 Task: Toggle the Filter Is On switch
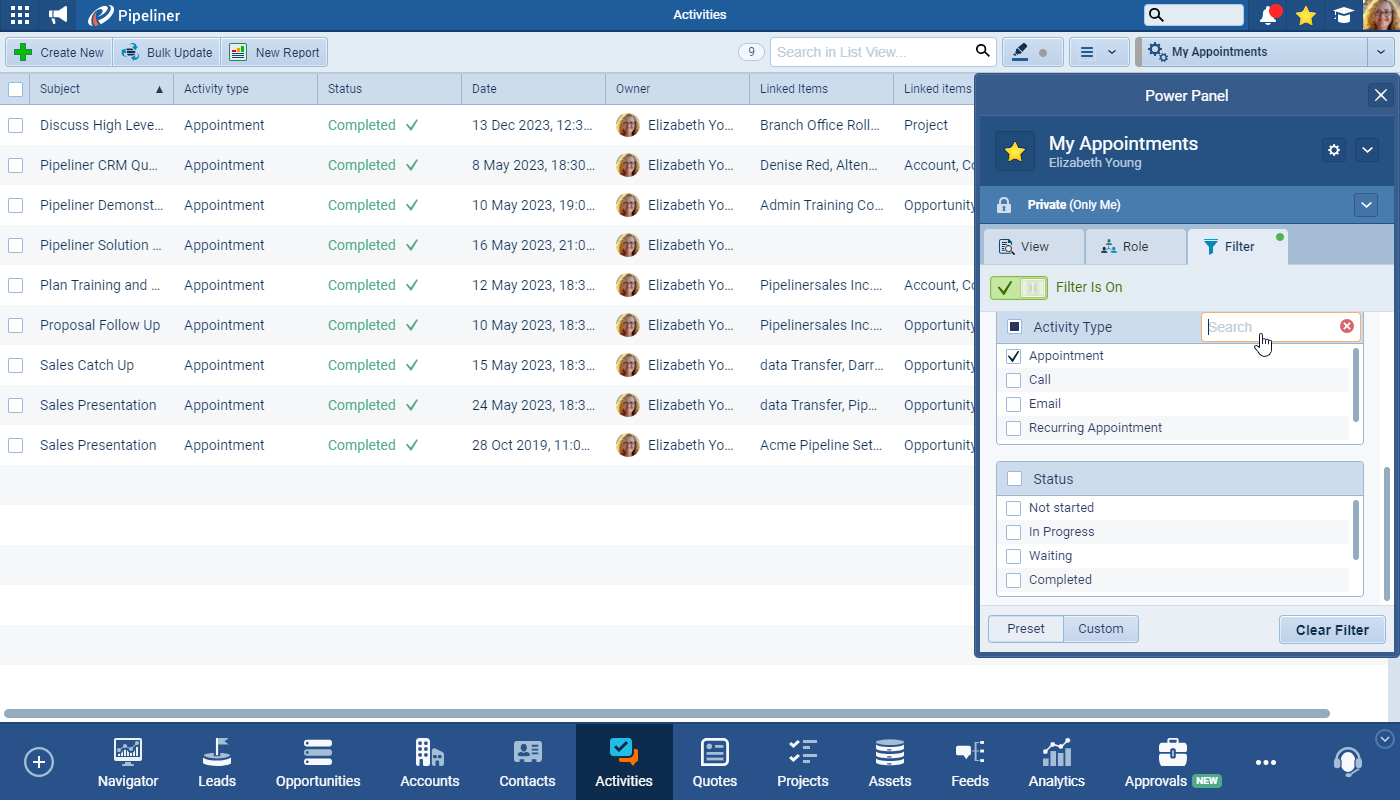click(1018, 288)
